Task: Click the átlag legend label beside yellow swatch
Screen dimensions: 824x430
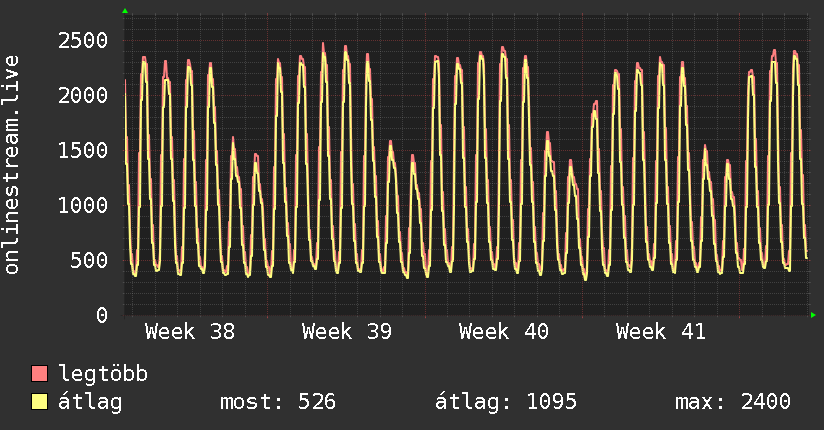Action: [90, 402]
